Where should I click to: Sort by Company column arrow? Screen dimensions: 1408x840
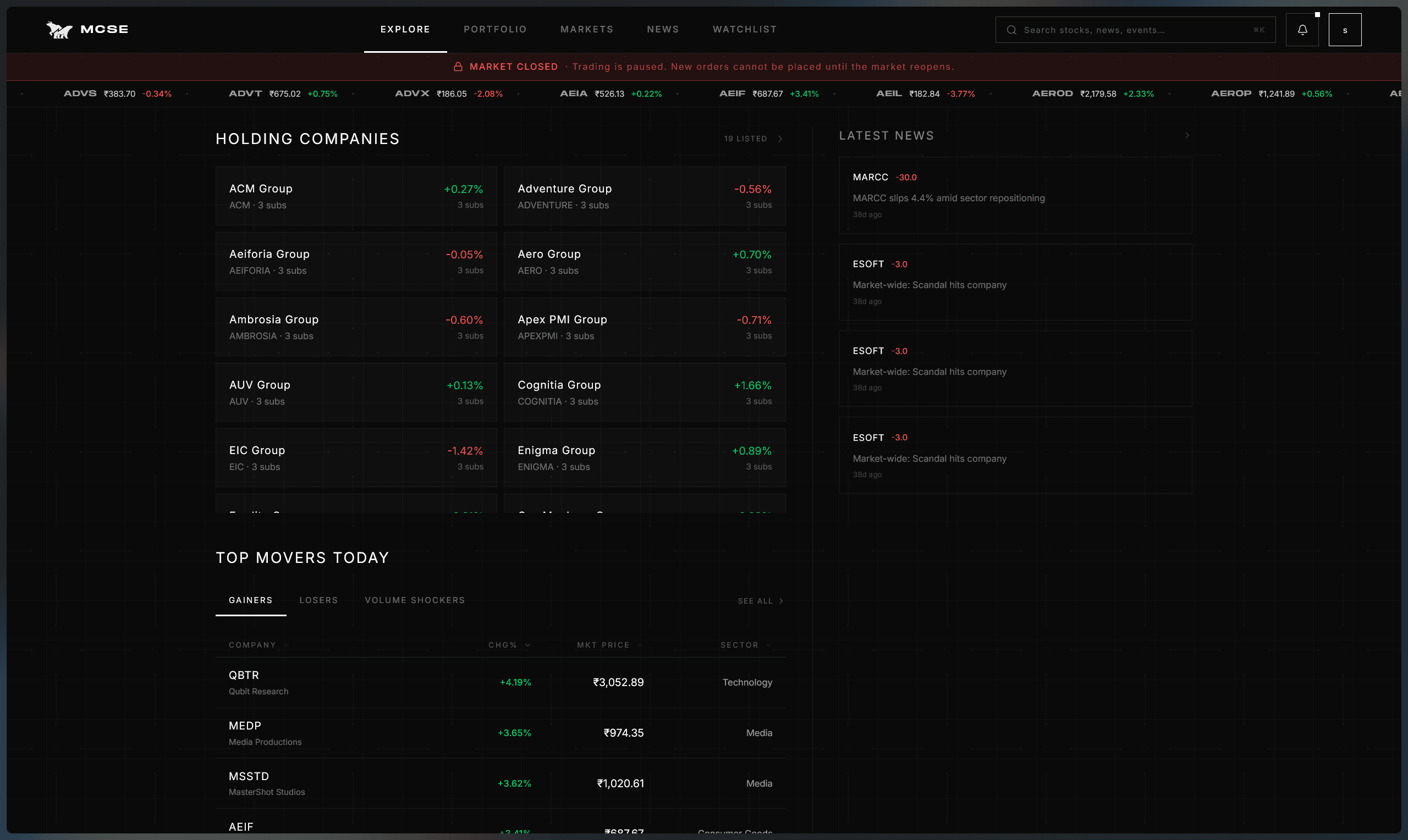coord(287,645)
